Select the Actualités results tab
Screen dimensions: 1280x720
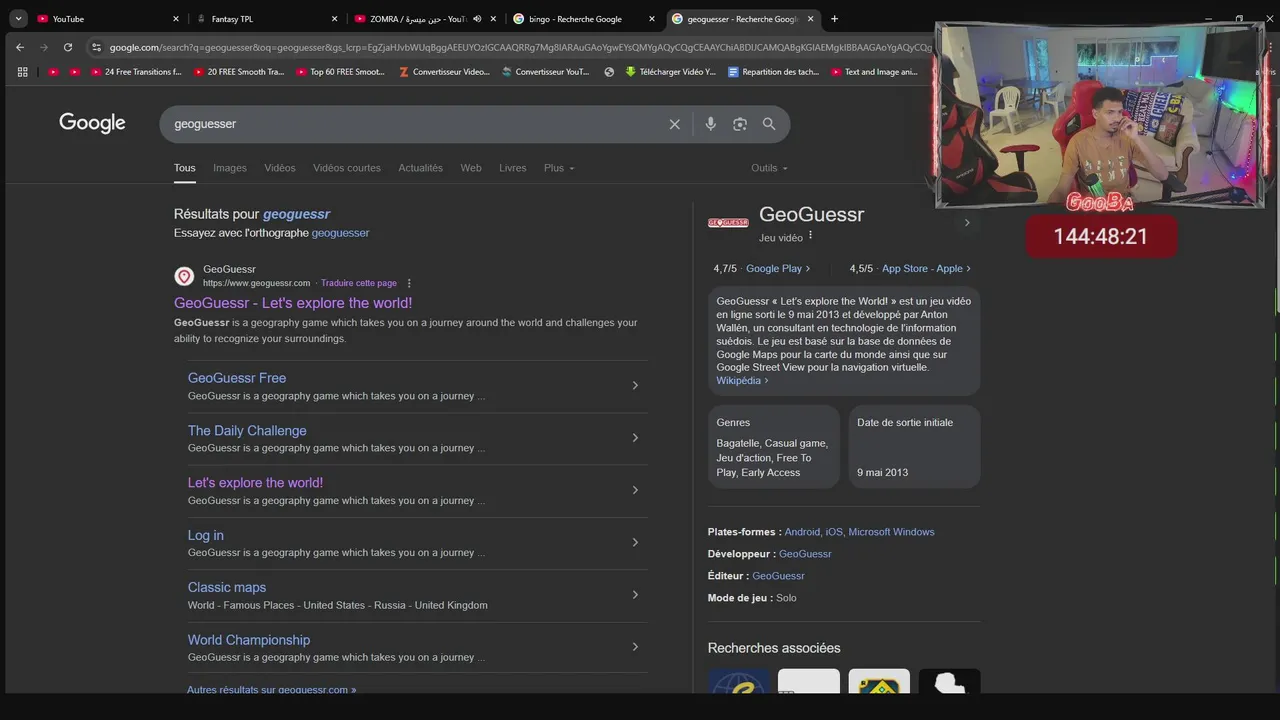(x=421, y=168)
